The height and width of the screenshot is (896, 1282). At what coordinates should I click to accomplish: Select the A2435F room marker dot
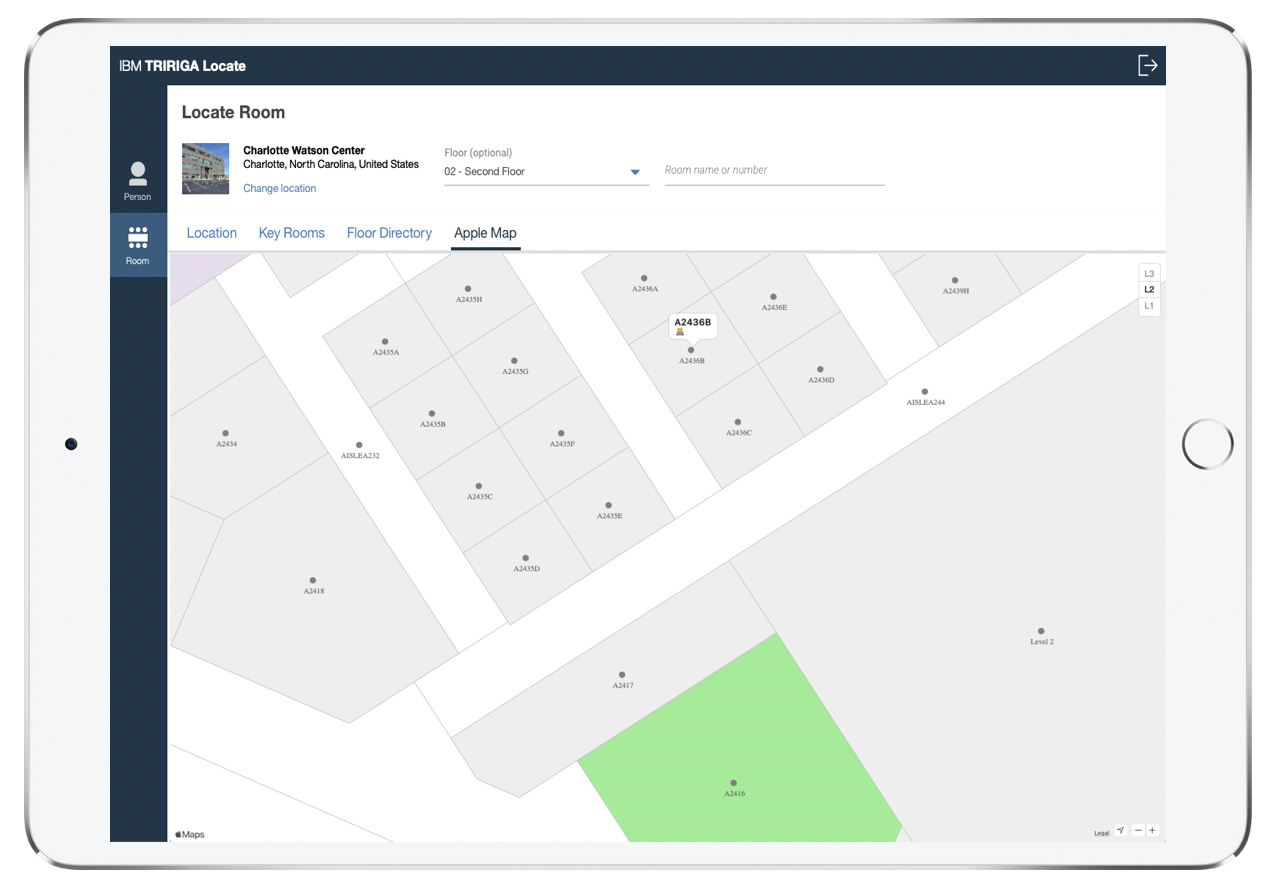point(561,434)
